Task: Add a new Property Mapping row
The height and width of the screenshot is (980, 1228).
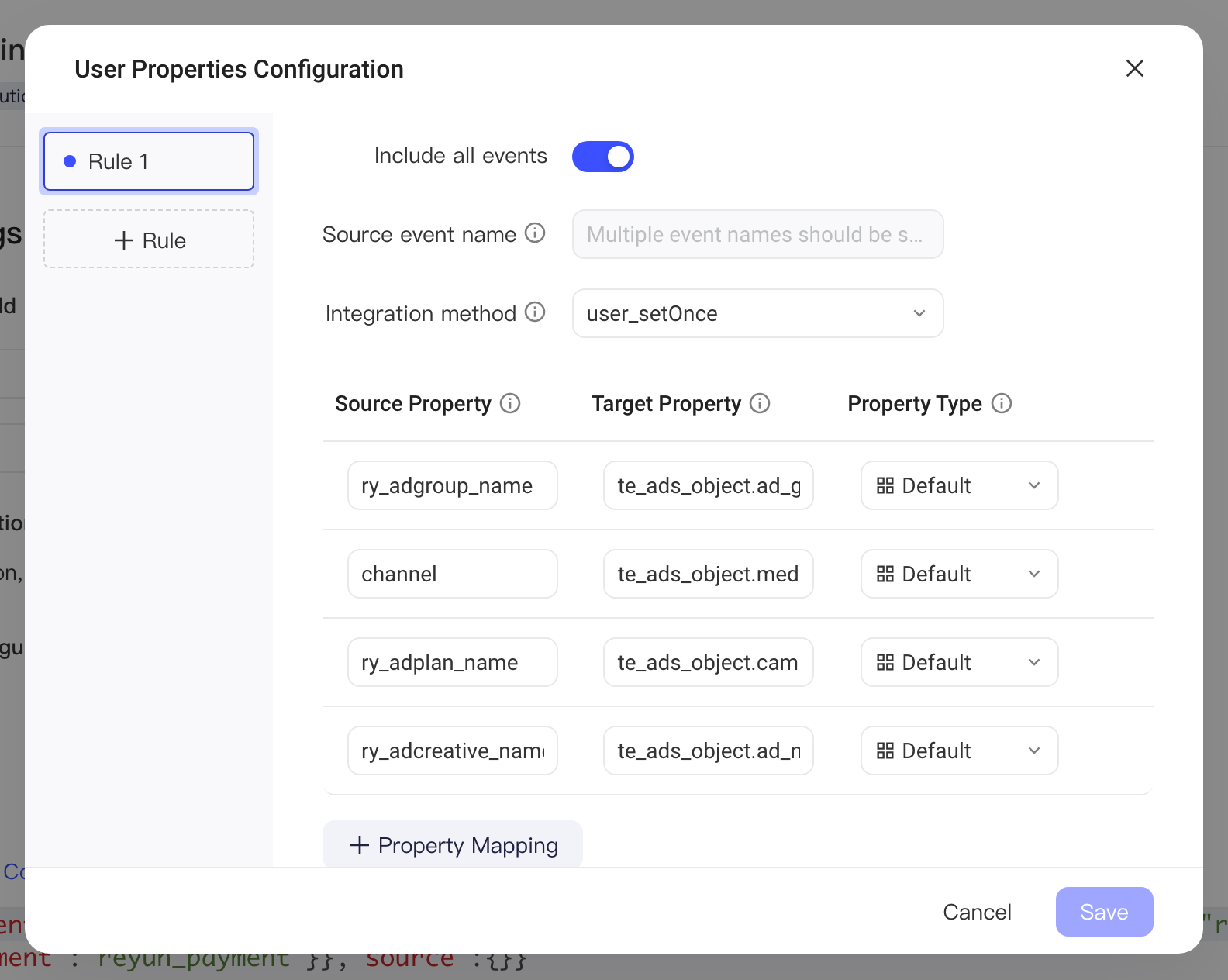Action: tap(453, 844)
